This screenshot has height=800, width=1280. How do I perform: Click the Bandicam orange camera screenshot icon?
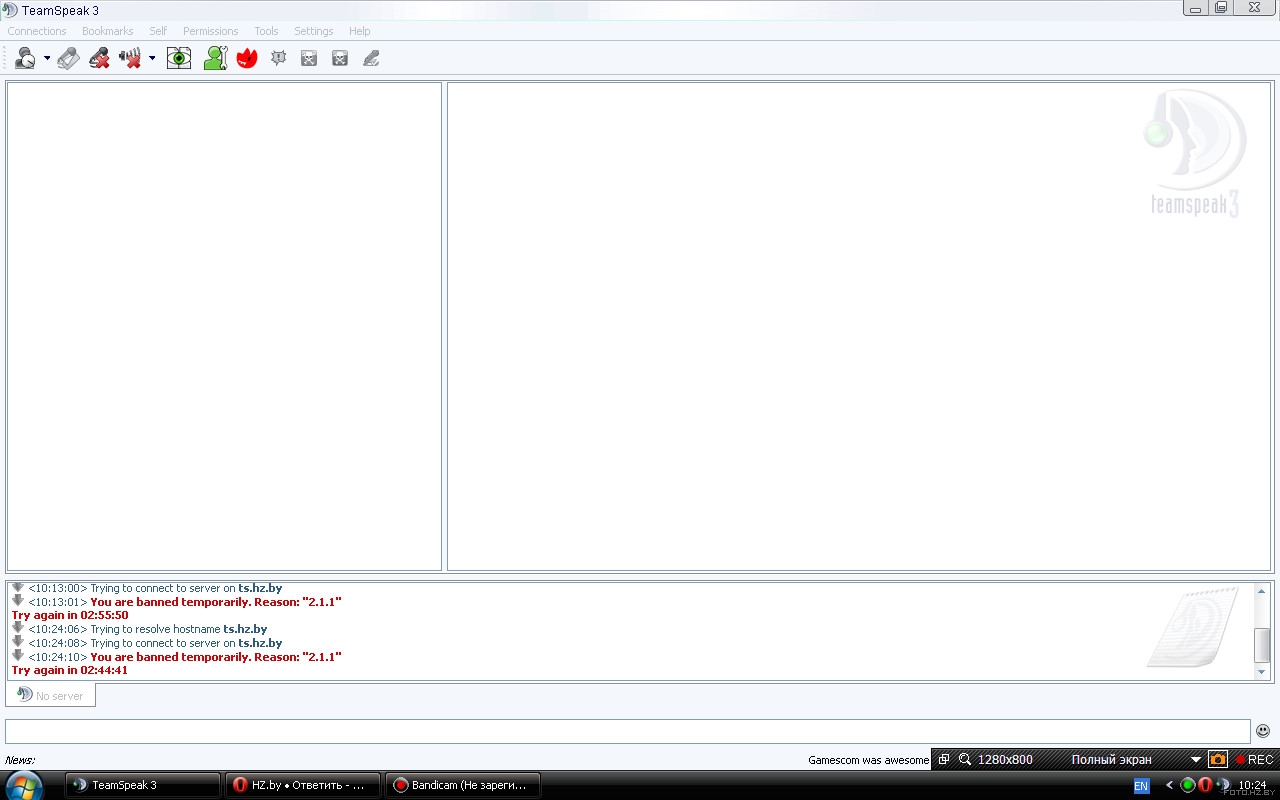click(1218, 760)
